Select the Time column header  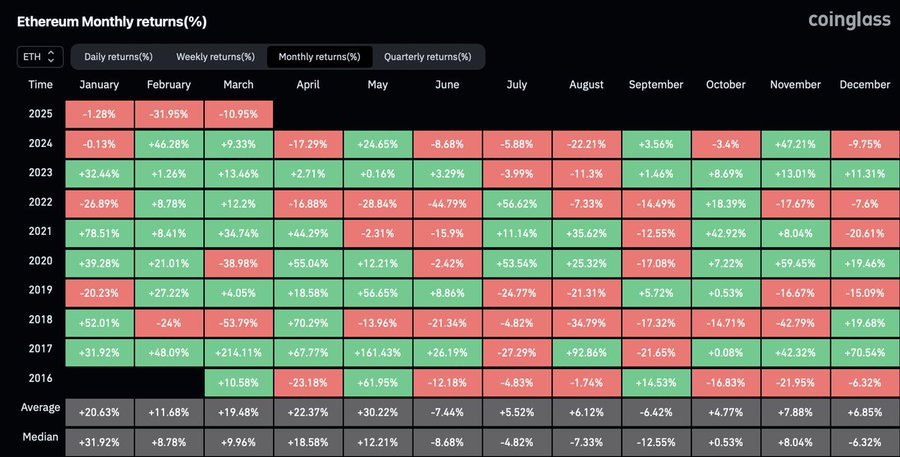41,86
